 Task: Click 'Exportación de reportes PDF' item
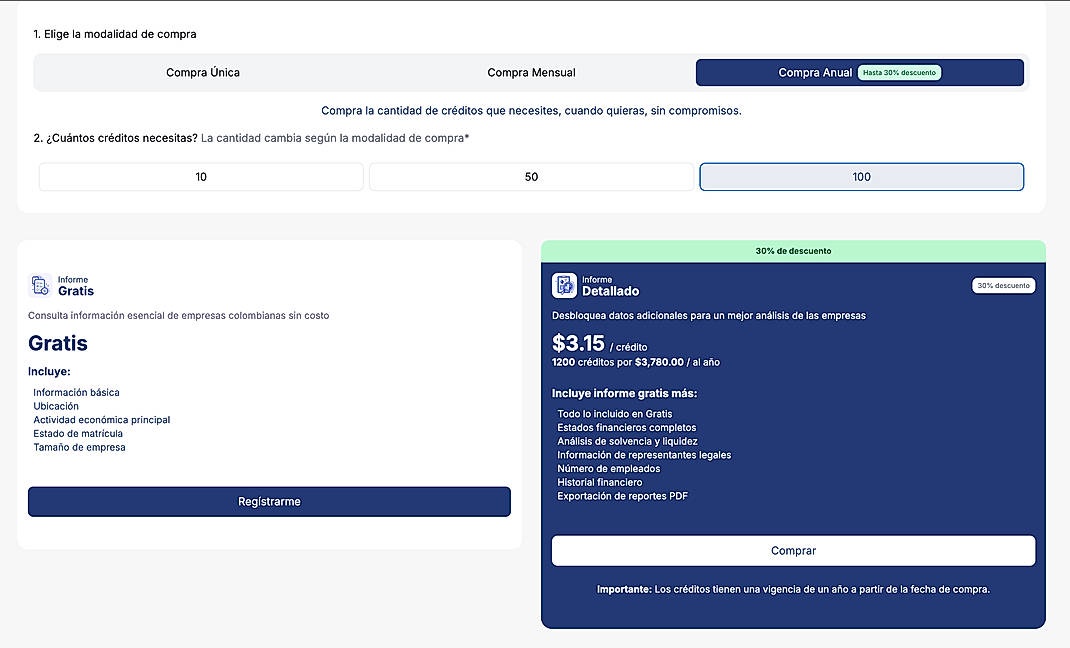click(x=622, y=496)
